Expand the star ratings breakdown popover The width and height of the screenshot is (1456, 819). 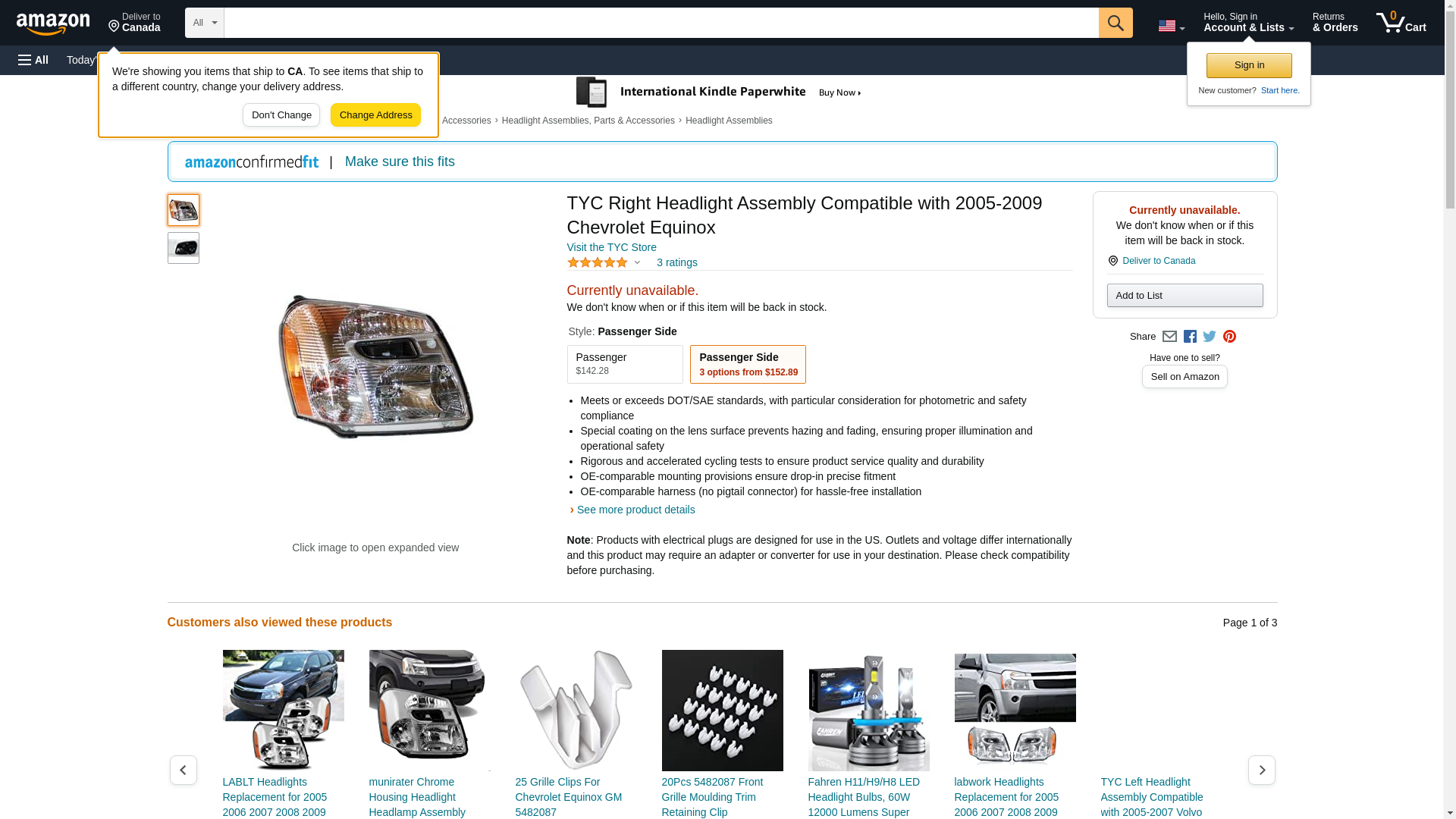click(x=637, y=262)
